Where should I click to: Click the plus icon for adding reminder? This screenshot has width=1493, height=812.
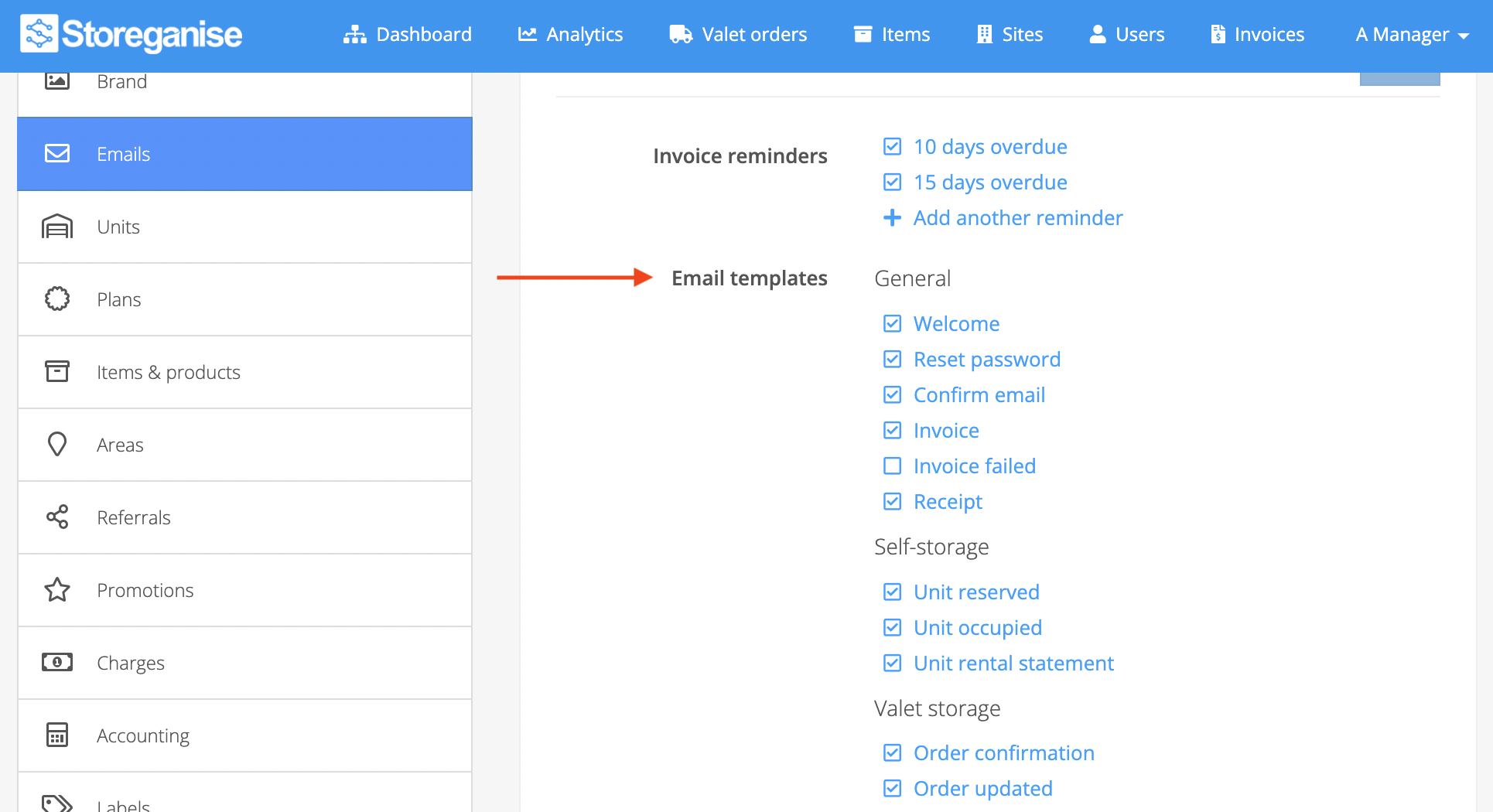coord(892,218)
